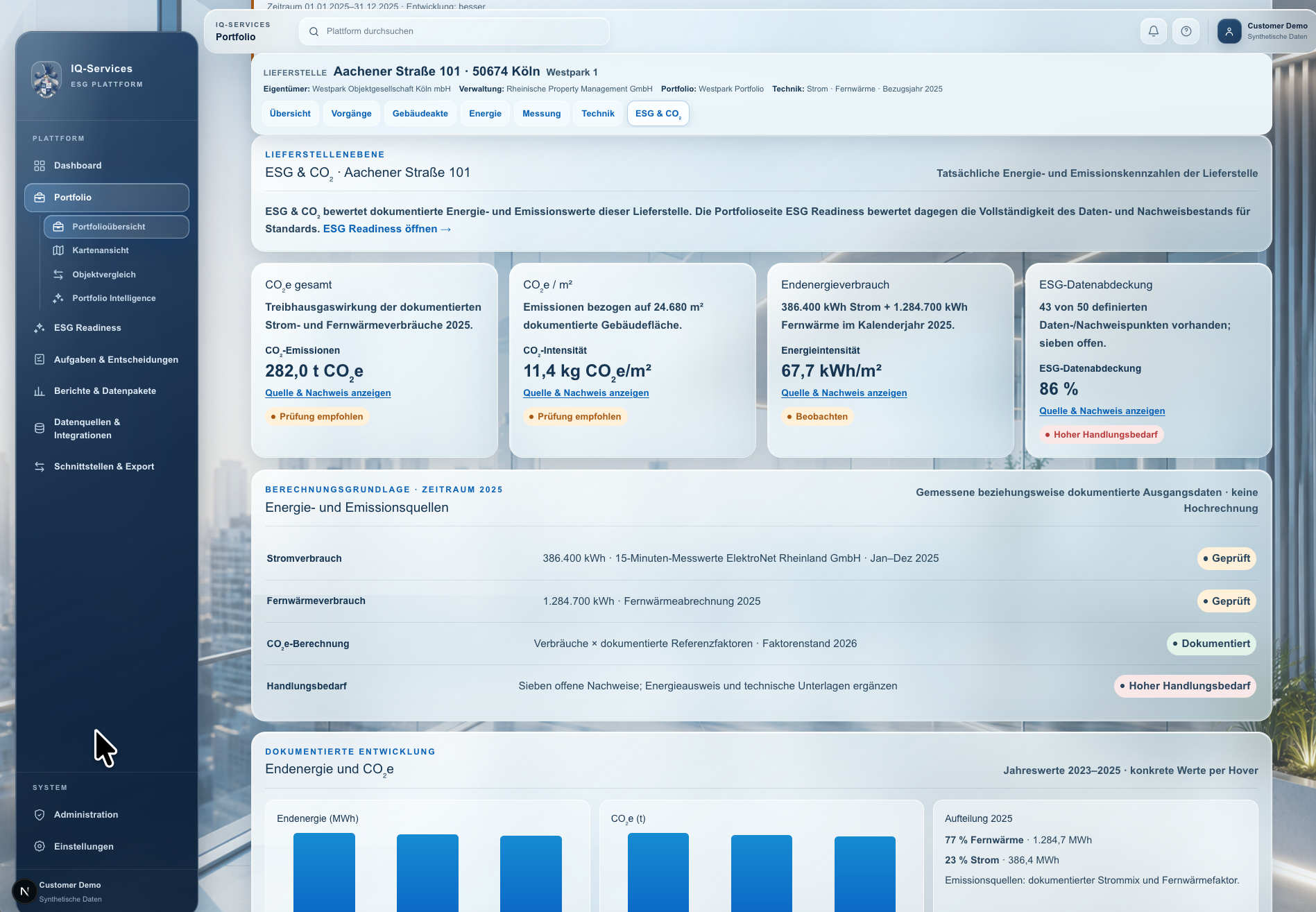1316x912 pixels.
Task: Open Datenquellen & Integrationen in sidebar
Action: click(x=107, y=429)
